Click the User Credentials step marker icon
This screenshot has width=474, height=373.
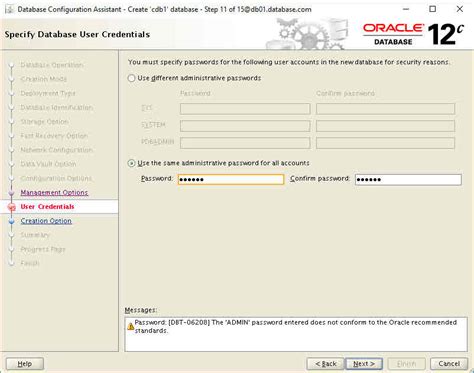(x=12, y=207)
